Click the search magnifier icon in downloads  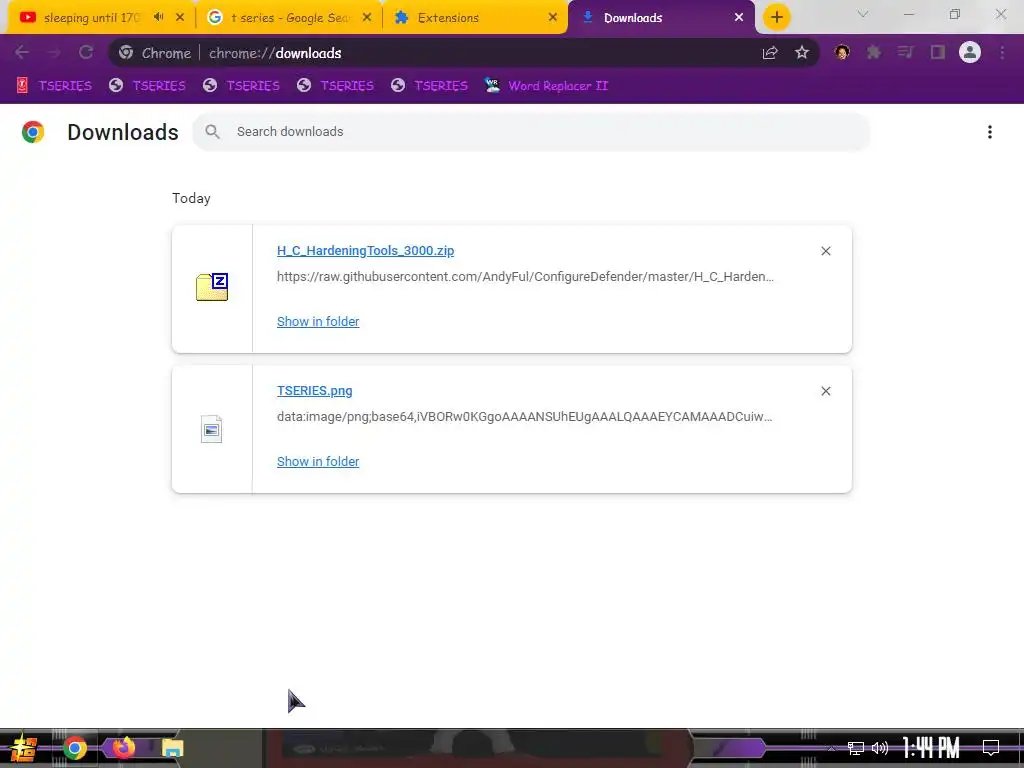pos(212,131)
